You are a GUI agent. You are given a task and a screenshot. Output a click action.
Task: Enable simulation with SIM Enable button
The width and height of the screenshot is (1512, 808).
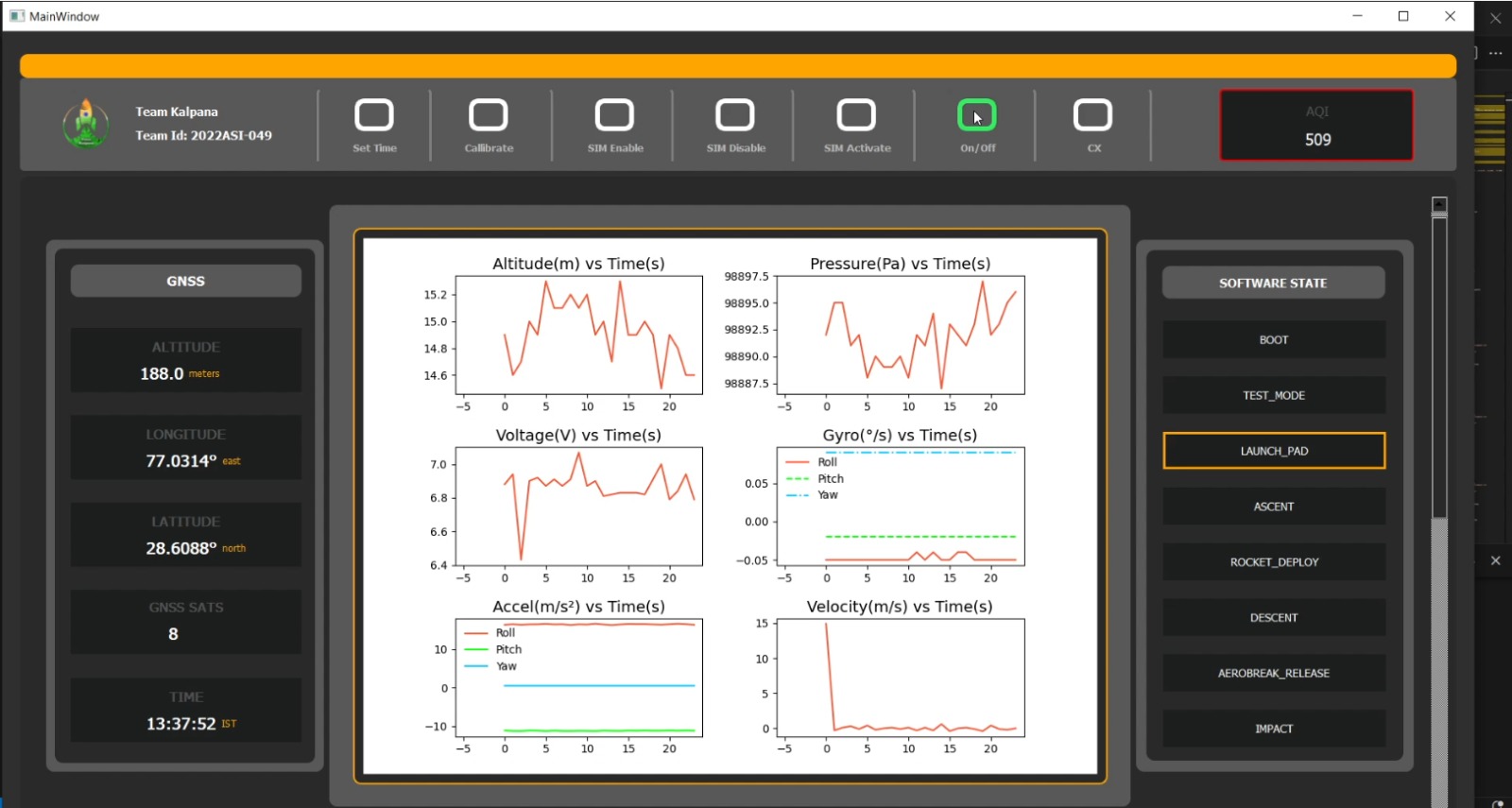click(614, 115)
